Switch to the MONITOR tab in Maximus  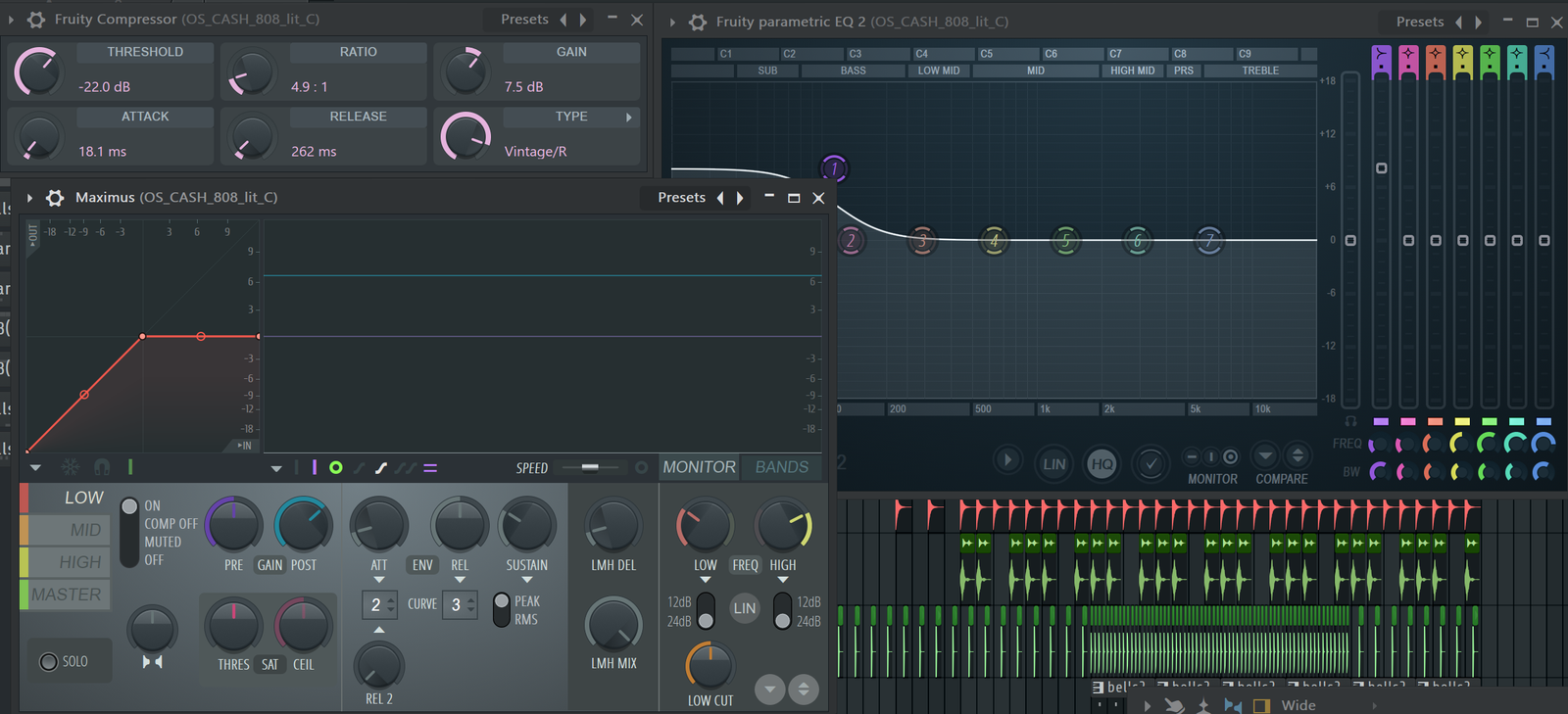coord(699,467)
